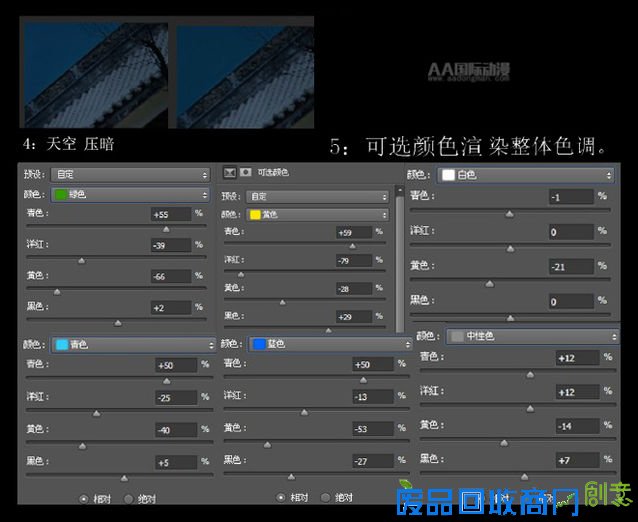Select 绝对 radio below the 青色 panel
Viewport: 638px width, 522px height.
(x=128, y=497)
